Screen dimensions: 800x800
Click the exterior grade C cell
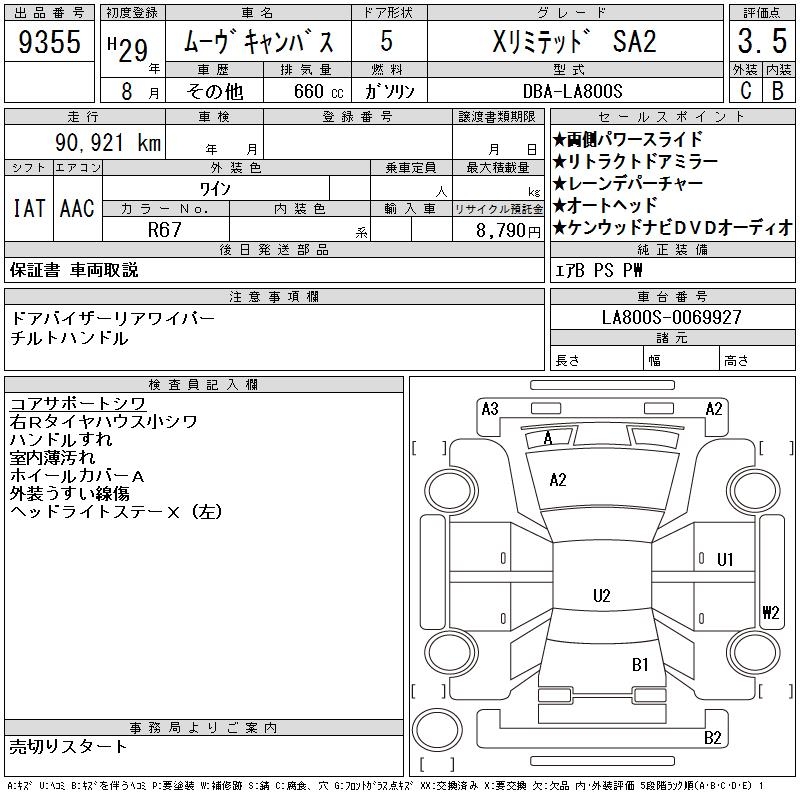(745, 90)
